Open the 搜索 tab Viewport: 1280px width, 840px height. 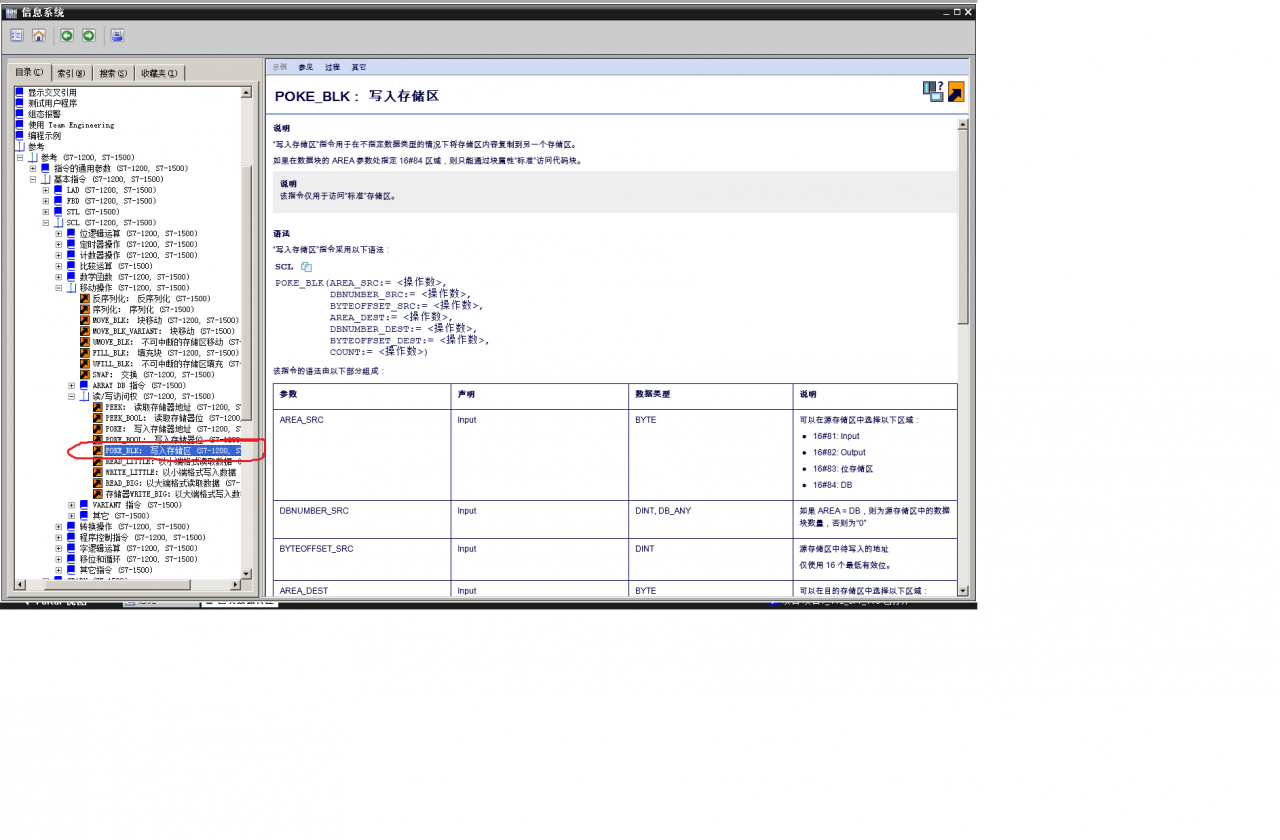[113, 73]
